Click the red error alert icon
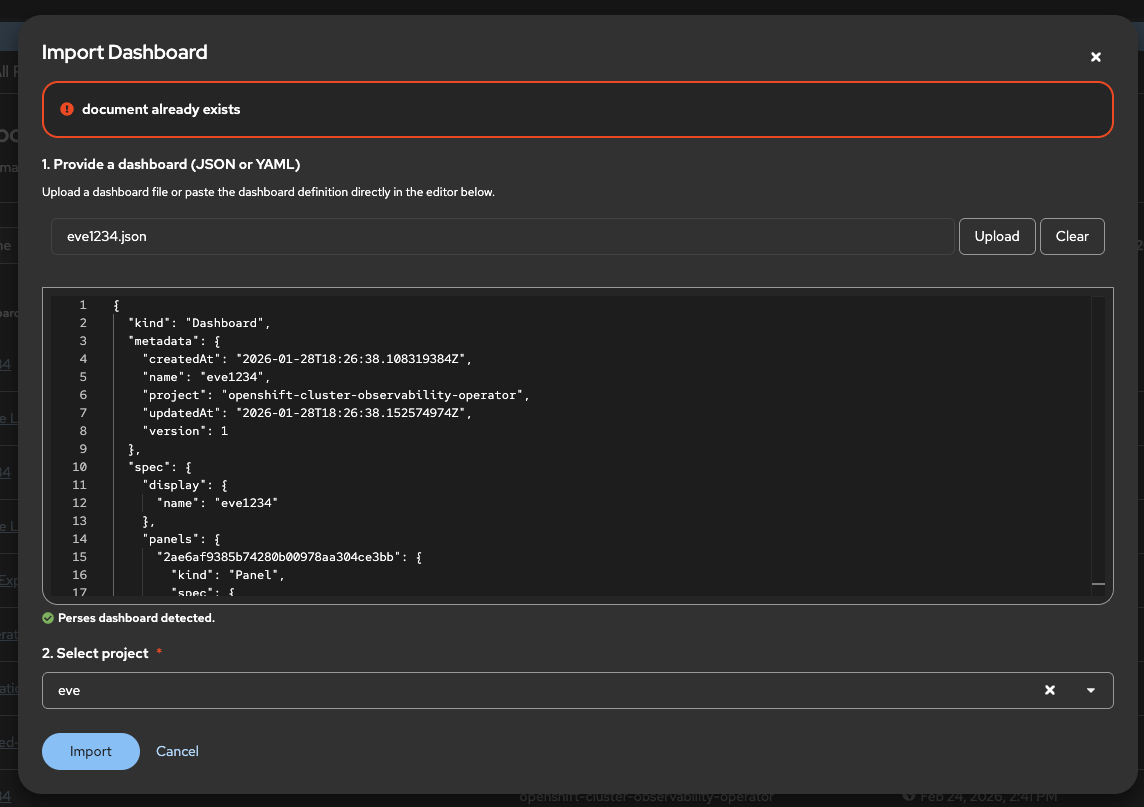 pos(67,109)
